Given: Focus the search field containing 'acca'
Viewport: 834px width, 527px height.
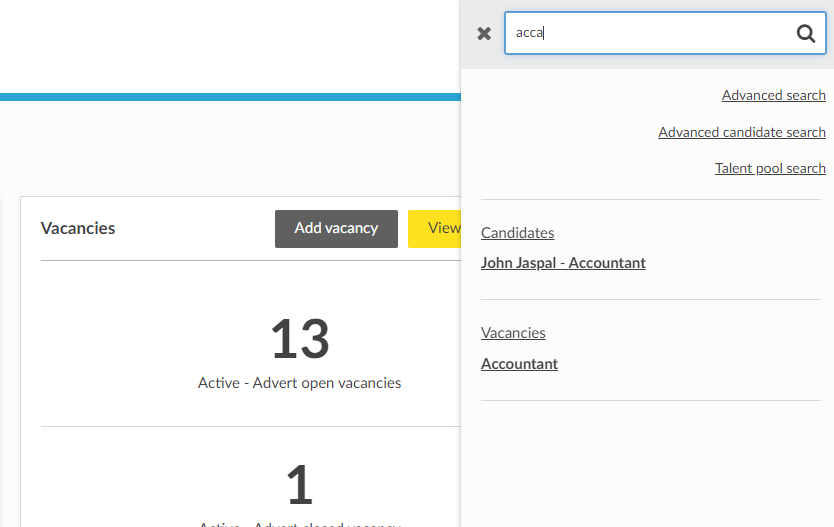Looking at the screenshot, I should 650,33.
